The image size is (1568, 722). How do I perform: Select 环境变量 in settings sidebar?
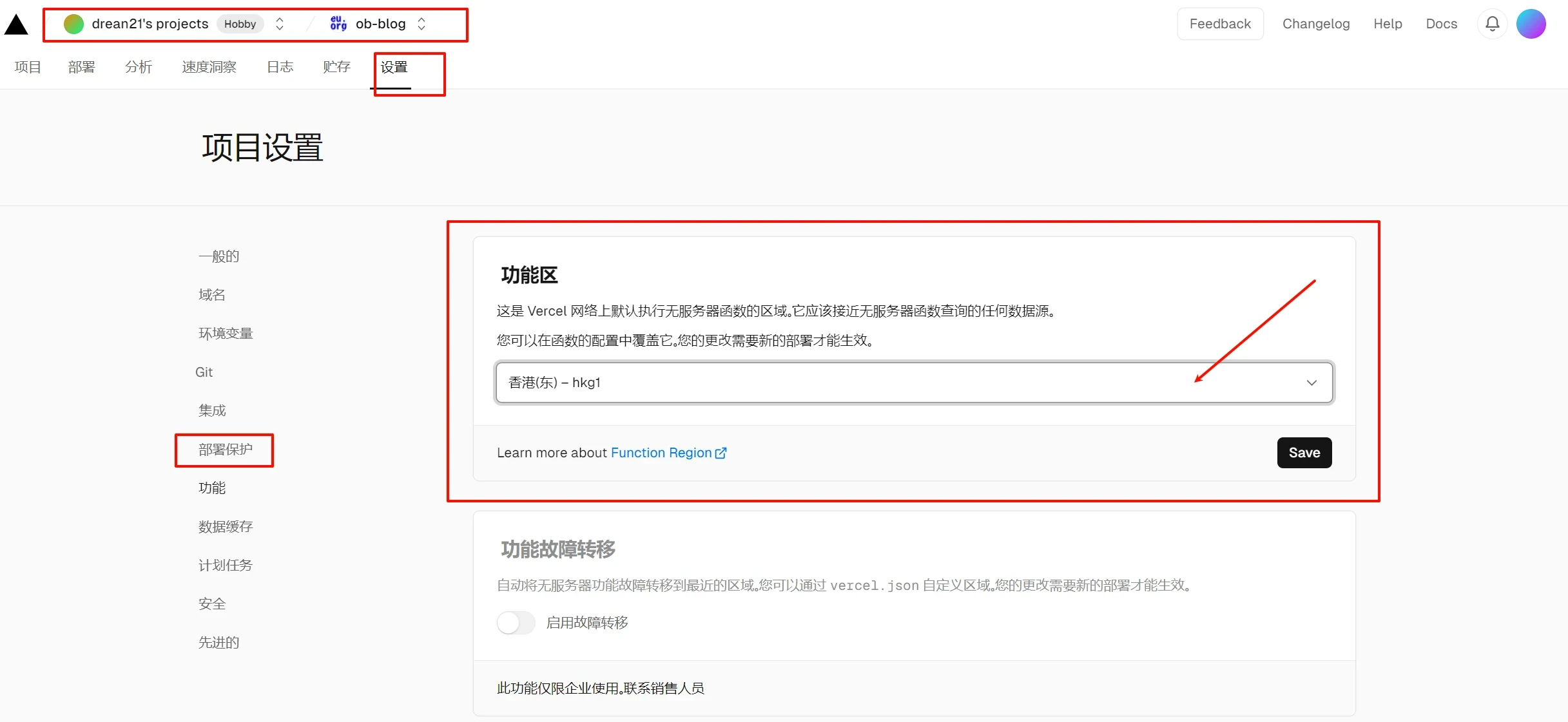226,333
